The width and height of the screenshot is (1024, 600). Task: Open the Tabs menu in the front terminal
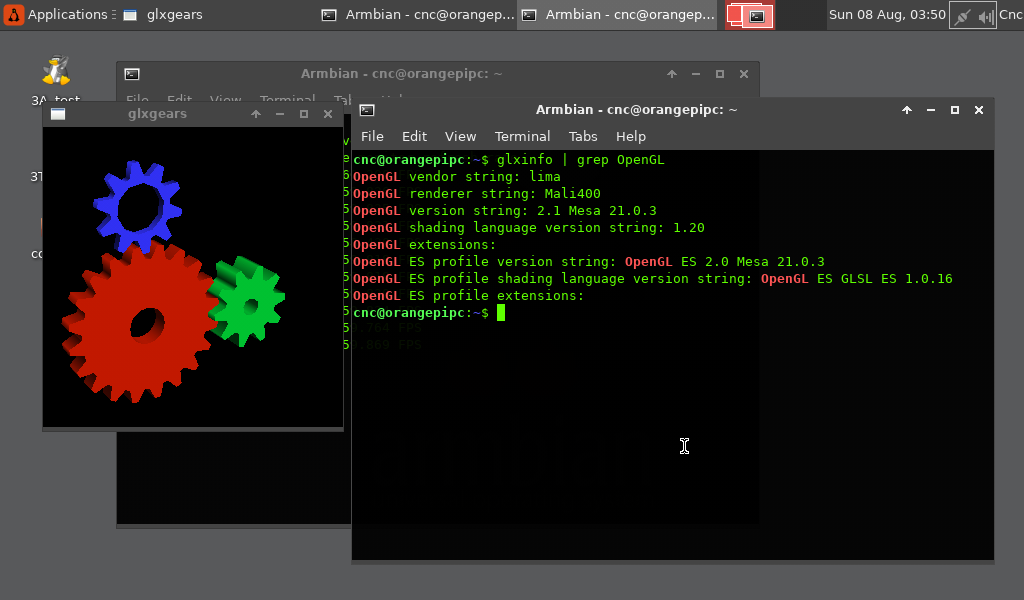[583, 136]
